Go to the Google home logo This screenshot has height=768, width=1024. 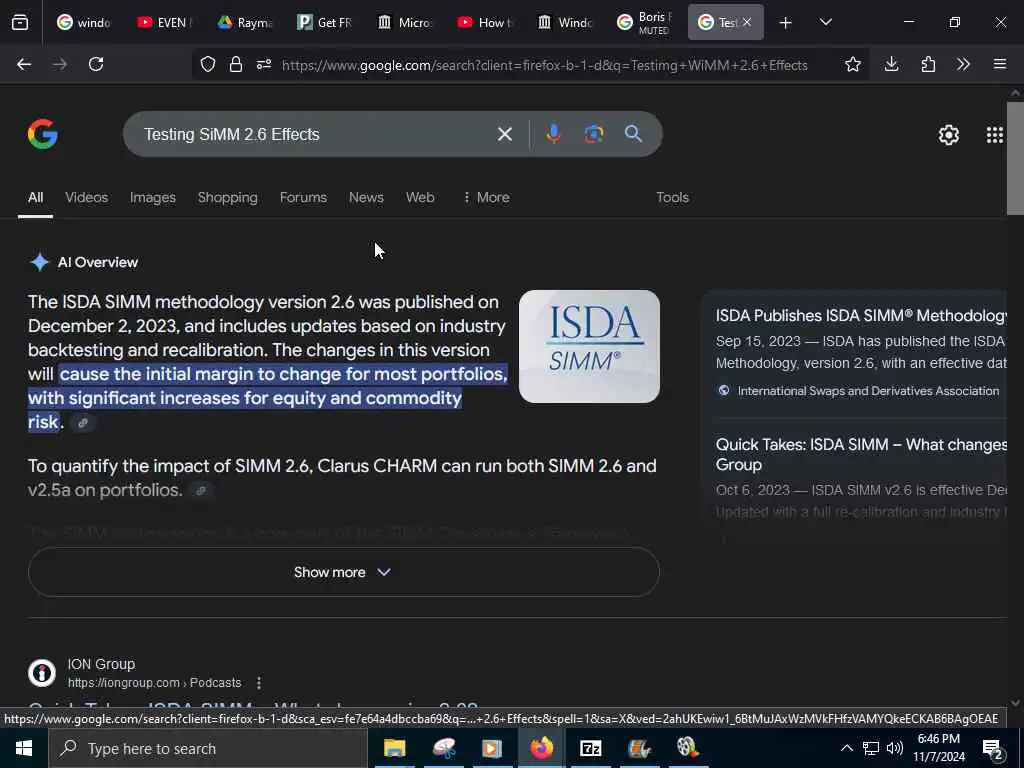point(42,135)
